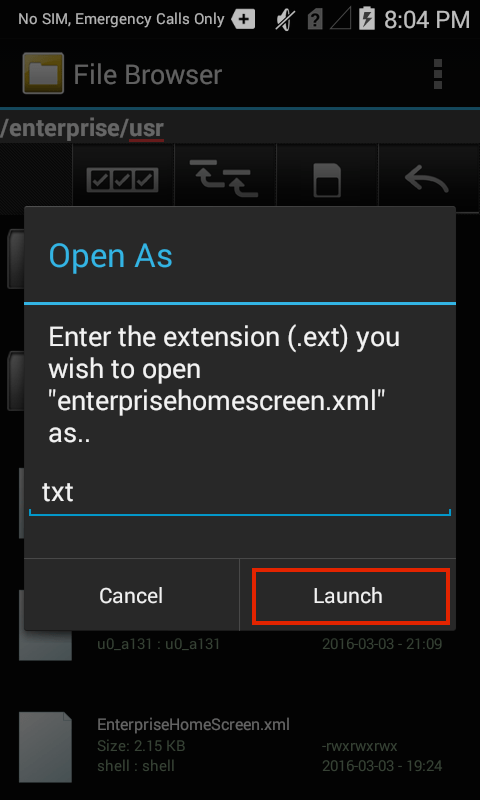Tap the 8:04 PM clock

pyautogui.click(x=426, y=20)
